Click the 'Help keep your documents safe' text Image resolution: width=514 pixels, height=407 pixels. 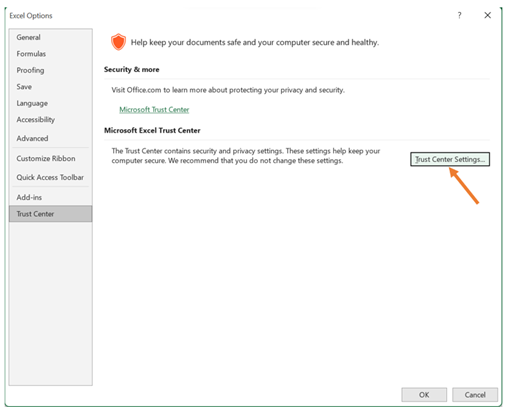click(255, 42)
